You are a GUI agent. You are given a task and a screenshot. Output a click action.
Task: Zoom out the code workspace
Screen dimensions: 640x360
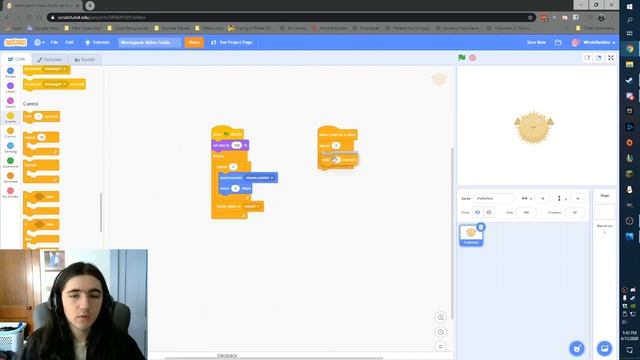(x=440, y=332)
